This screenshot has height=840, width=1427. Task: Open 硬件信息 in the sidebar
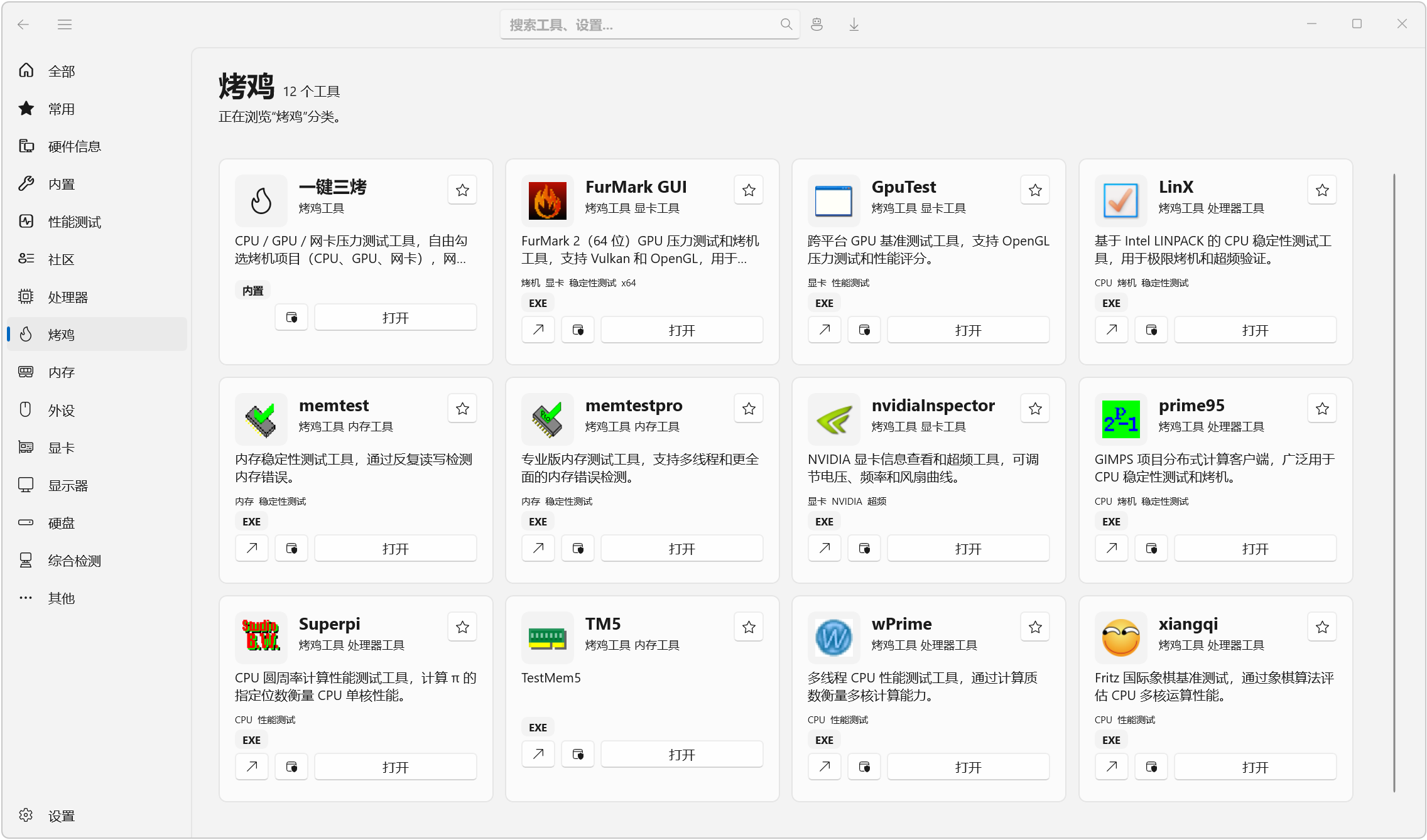pos(97,146)
